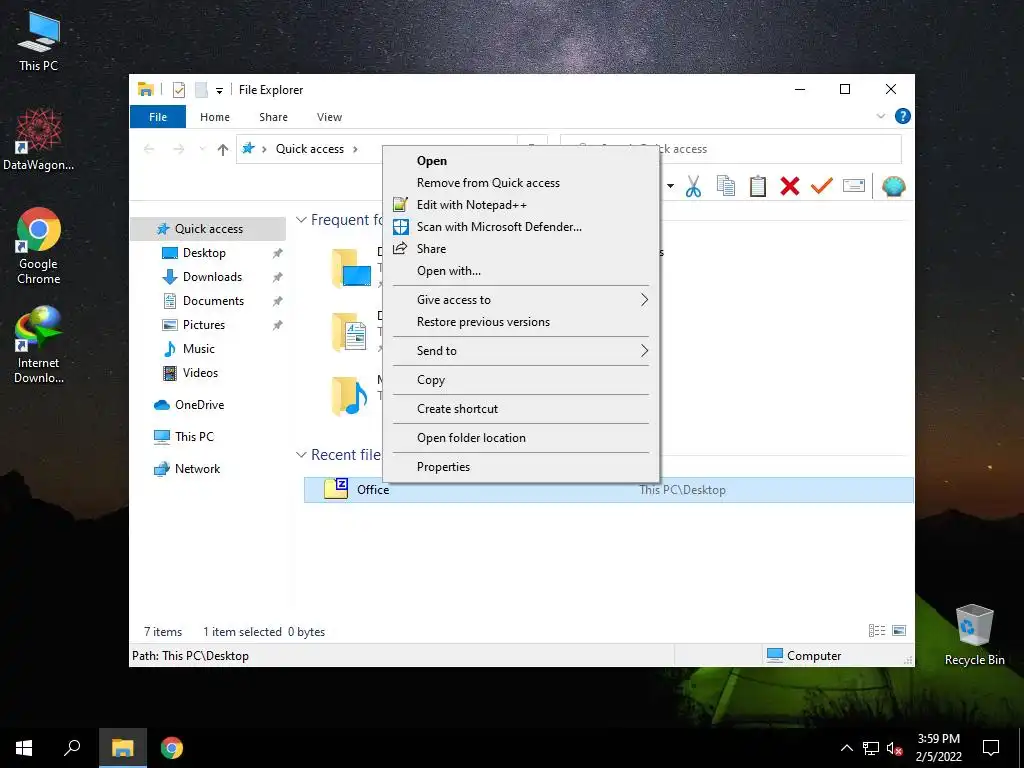
Task: Click Copy in the context menu
Action: [521, 380]
